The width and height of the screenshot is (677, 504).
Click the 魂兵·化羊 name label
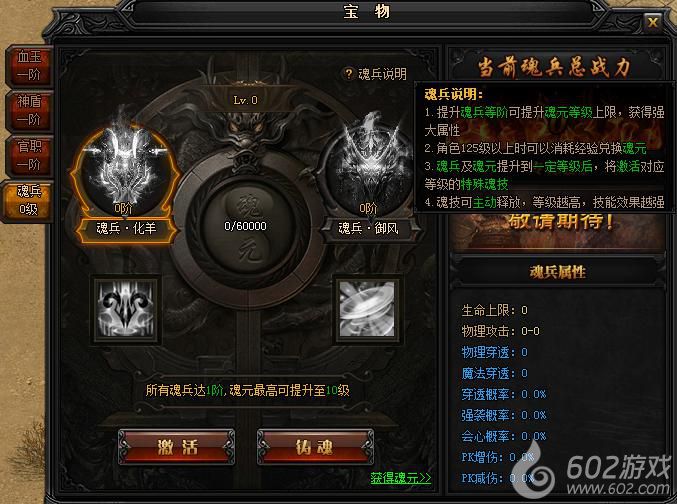(126, 228)
